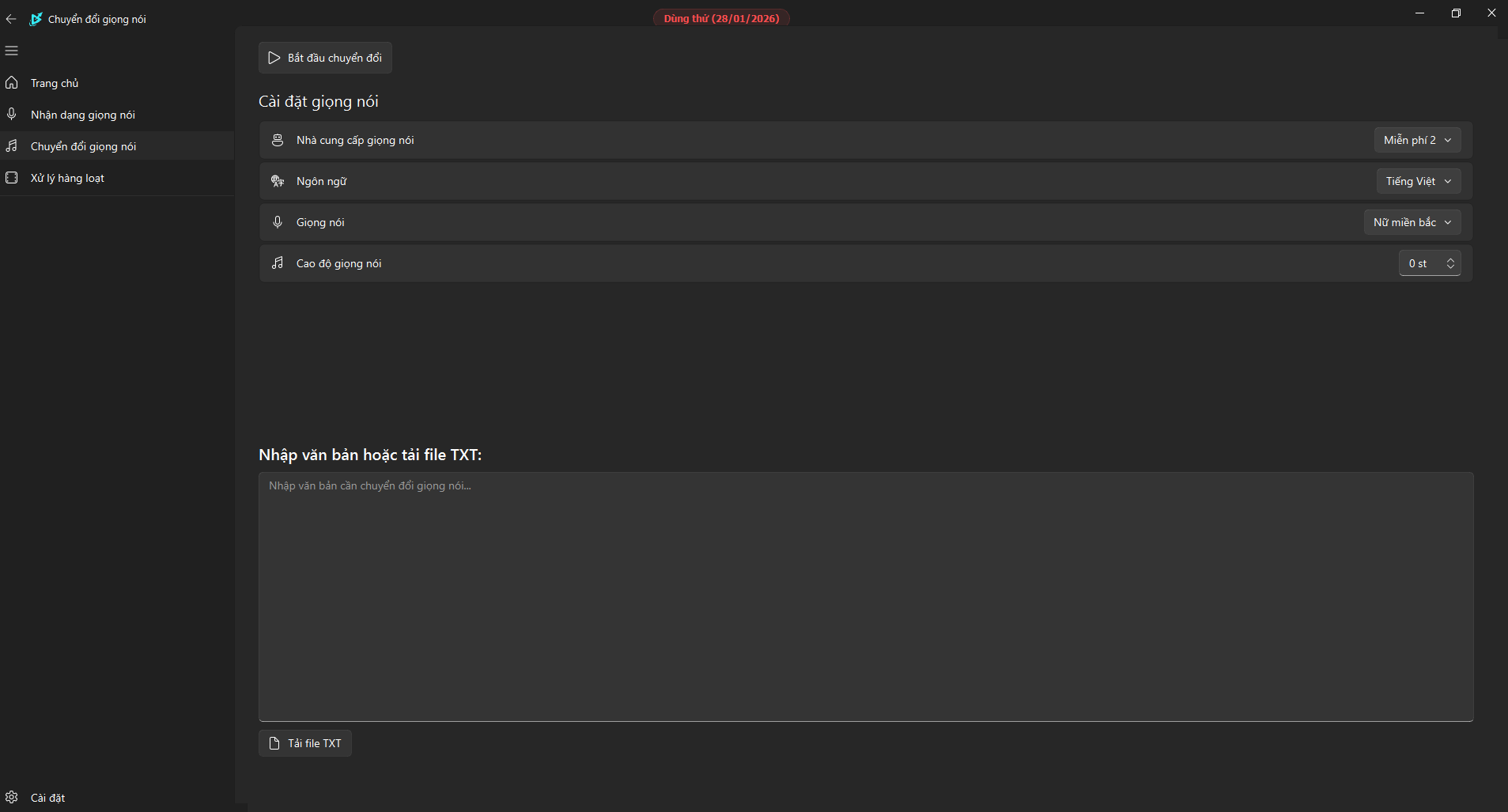
Task: Click the music note icon in sidebar
Action: tap(12, 146)
